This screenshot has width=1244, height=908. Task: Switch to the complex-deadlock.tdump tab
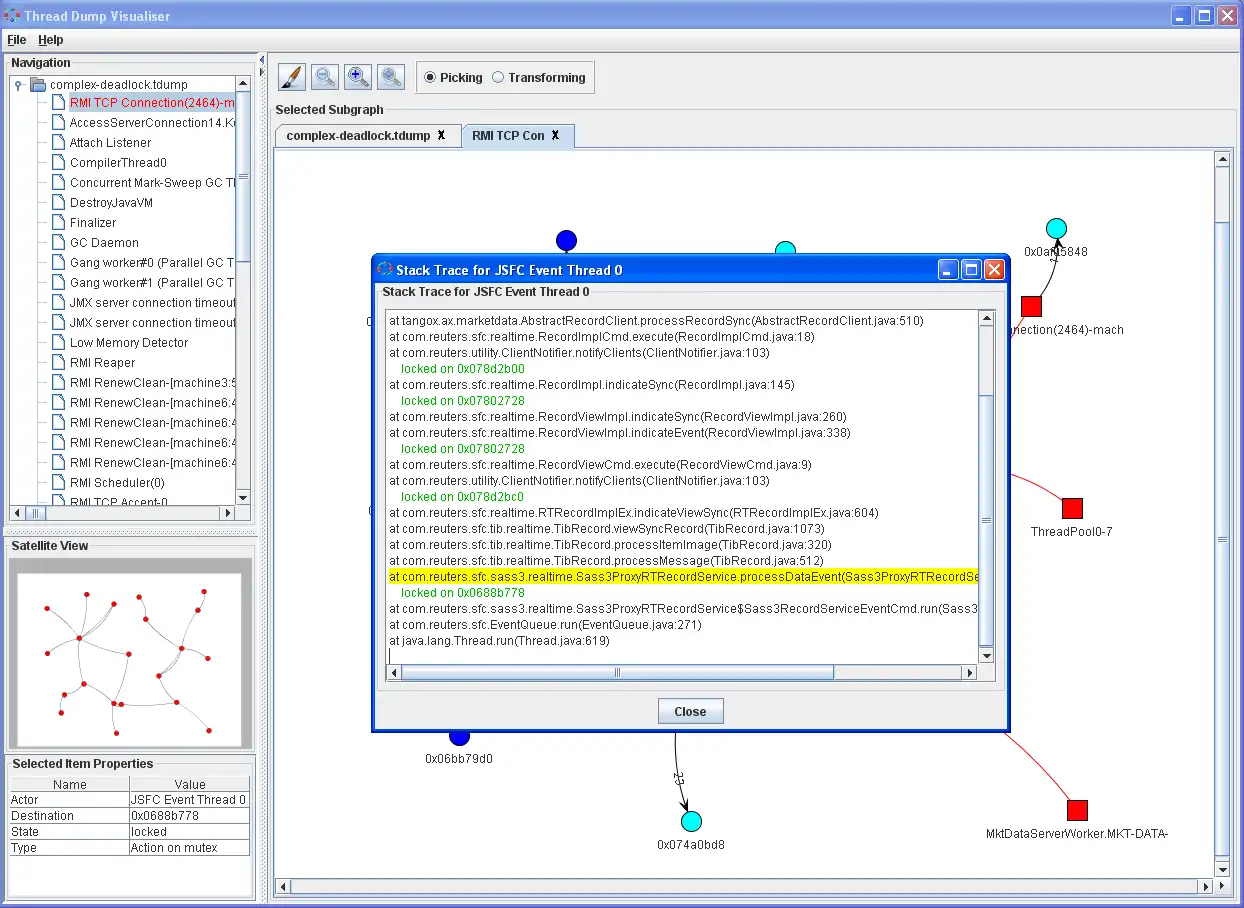click(358, 135)
